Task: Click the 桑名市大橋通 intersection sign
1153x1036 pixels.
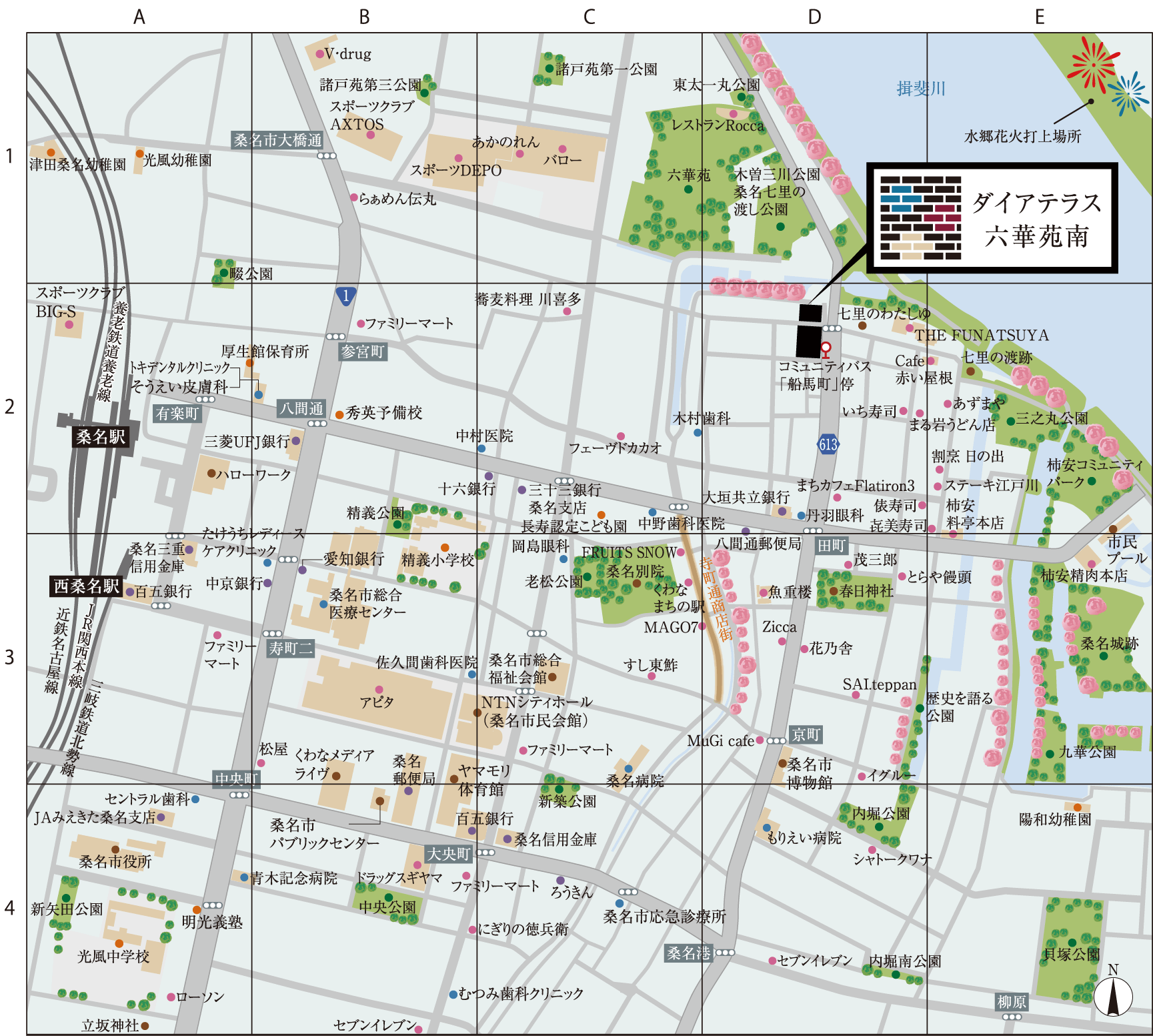Action: (x=277, y=140)
